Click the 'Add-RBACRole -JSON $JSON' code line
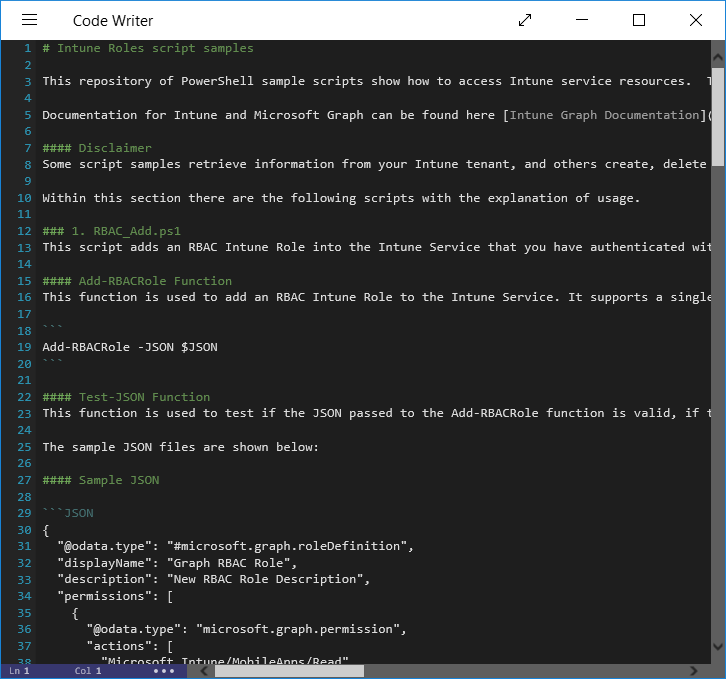This screenshot has height=679, width=726. (130, 347)
